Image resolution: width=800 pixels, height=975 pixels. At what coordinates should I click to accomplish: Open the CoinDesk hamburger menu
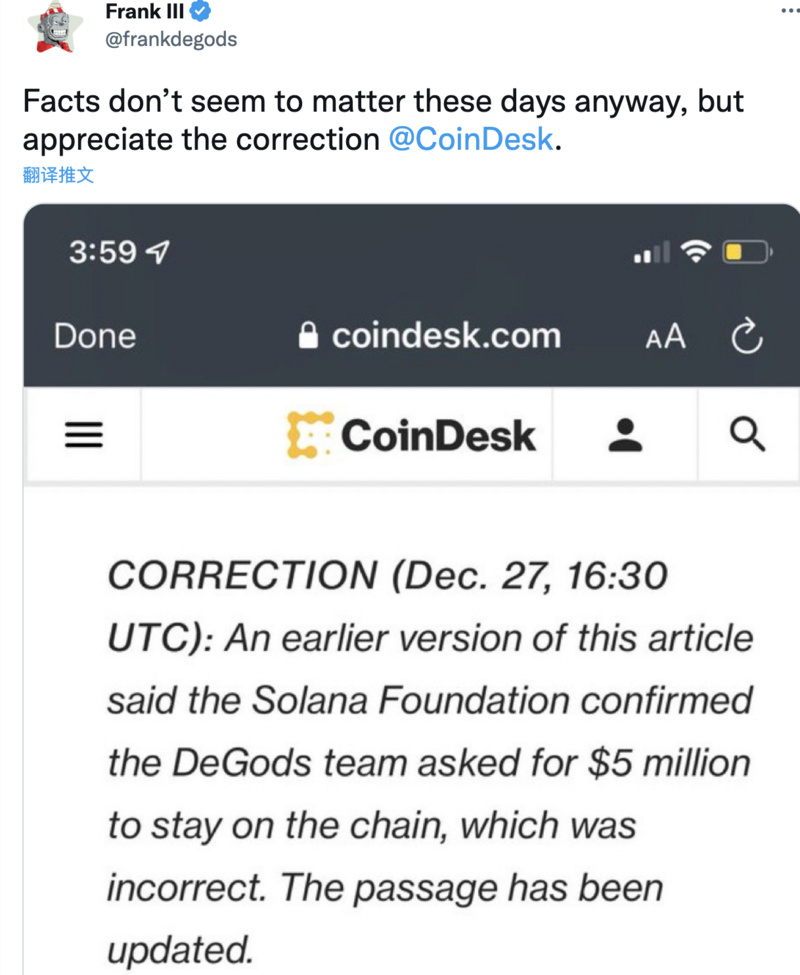click(83, 435)
